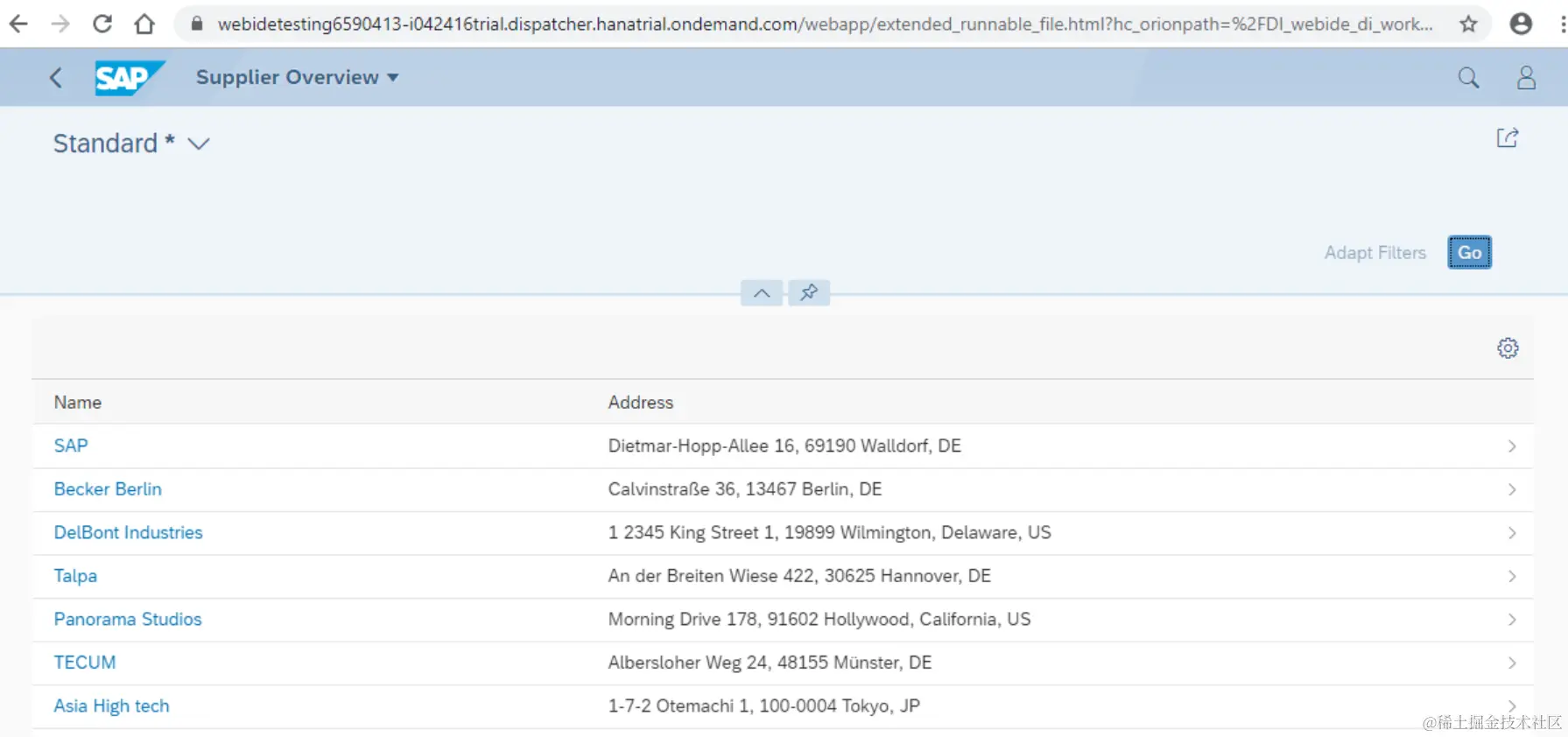Click the browser back arrow

coord(18,24)
